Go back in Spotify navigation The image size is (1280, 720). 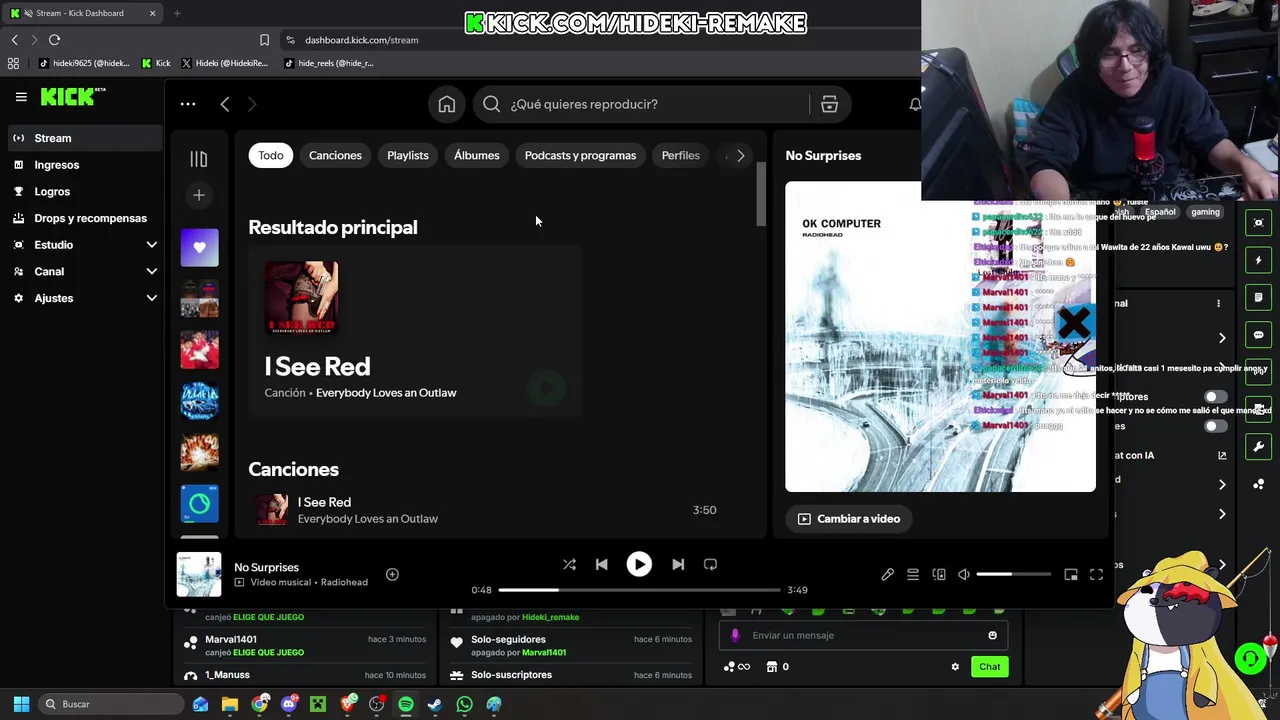point(225,104)
